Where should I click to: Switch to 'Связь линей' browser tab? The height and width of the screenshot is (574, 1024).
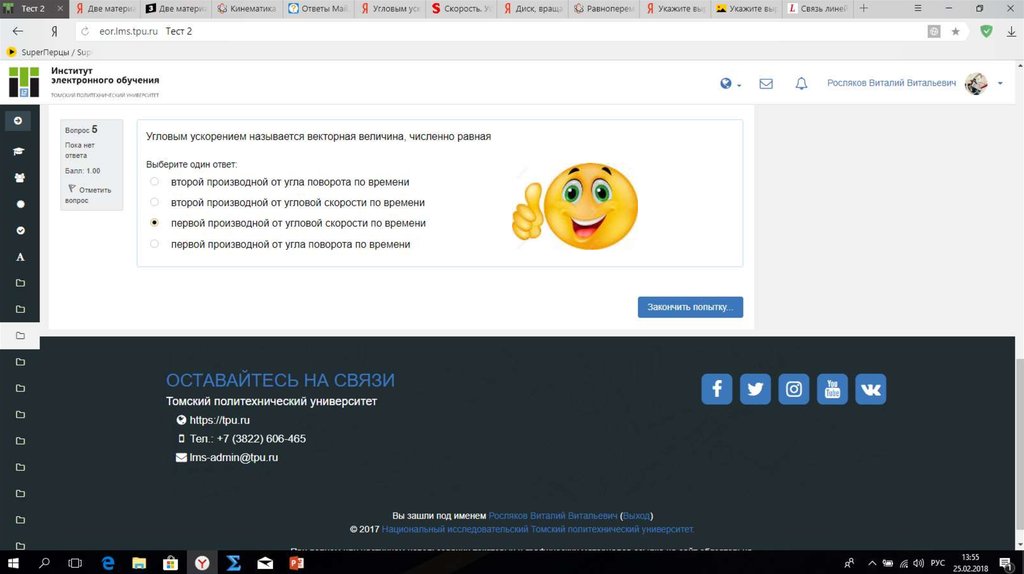coord(818,8)
